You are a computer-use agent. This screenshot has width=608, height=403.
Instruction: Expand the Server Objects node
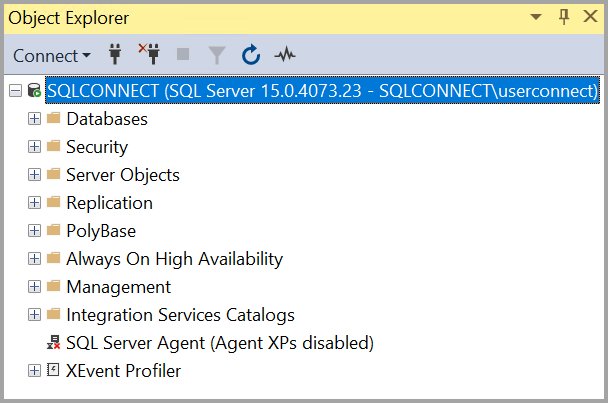(34, 175)
